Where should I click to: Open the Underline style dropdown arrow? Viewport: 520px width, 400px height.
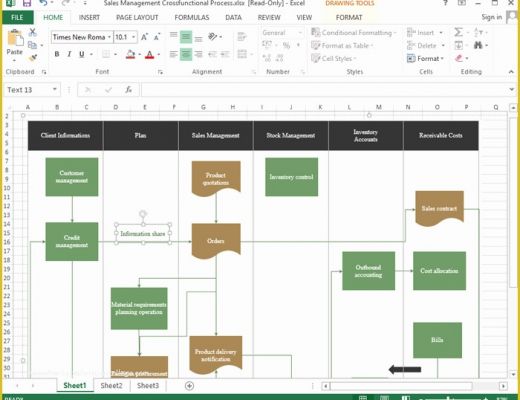click(x=91, y=54)
